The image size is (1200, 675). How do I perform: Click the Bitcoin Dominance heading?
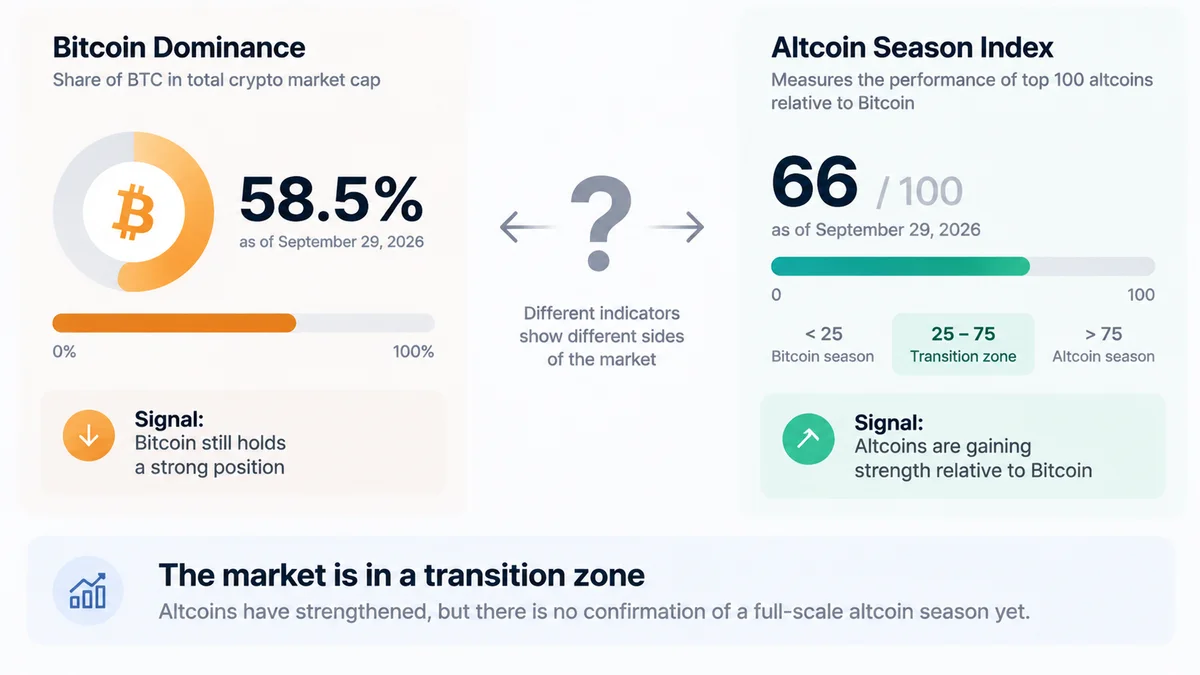[x=179, y=47]
